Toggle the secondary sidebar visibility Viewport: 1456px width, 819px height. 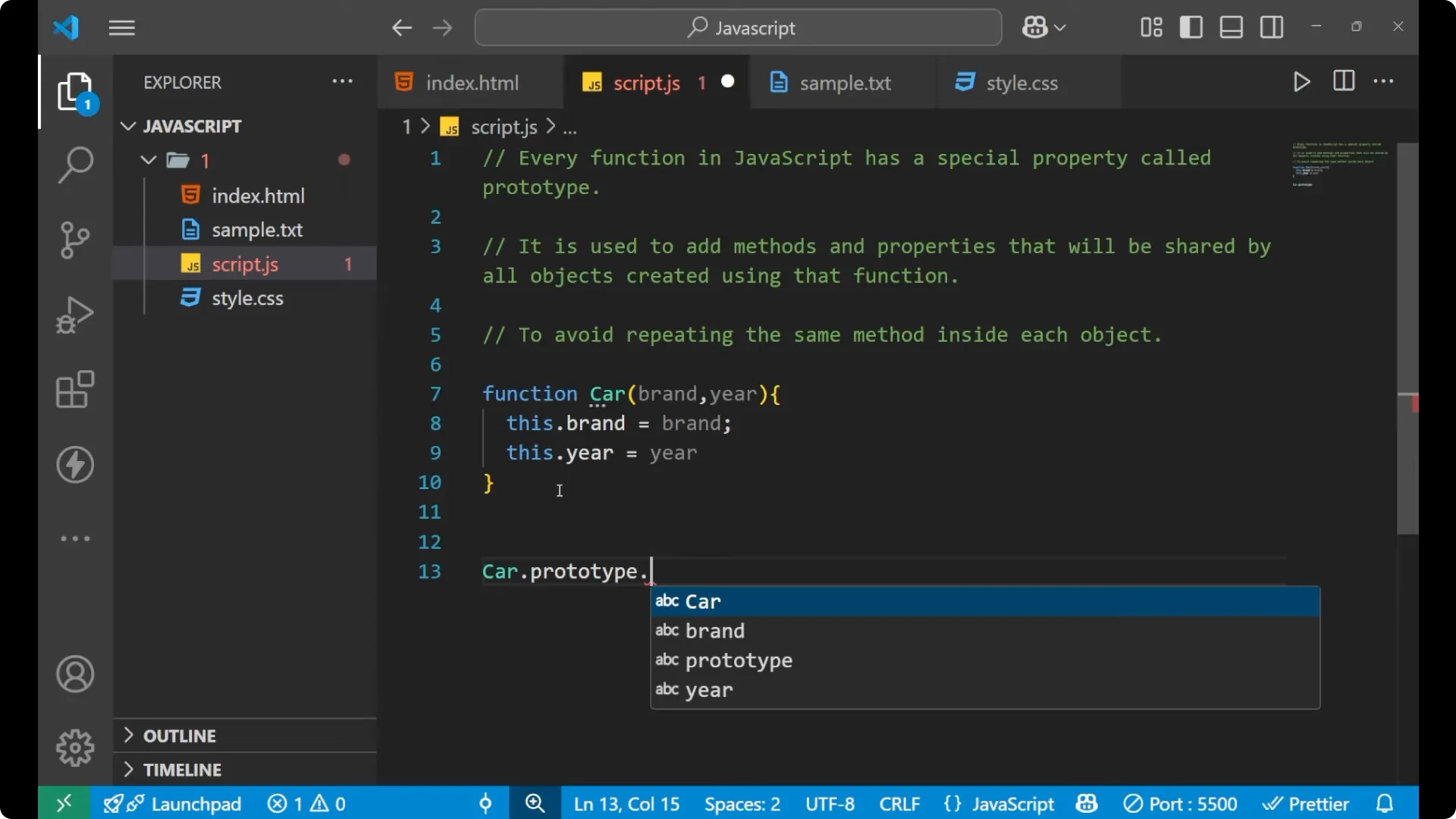coord(1271,27)
